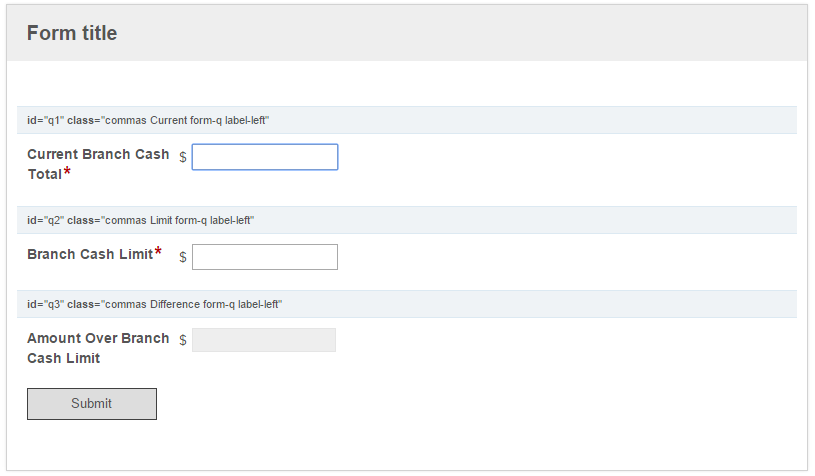Viewport: 815px width, 476px height.
Task: Click dollar sign before Amount Over field
Action: coord(183,340)
